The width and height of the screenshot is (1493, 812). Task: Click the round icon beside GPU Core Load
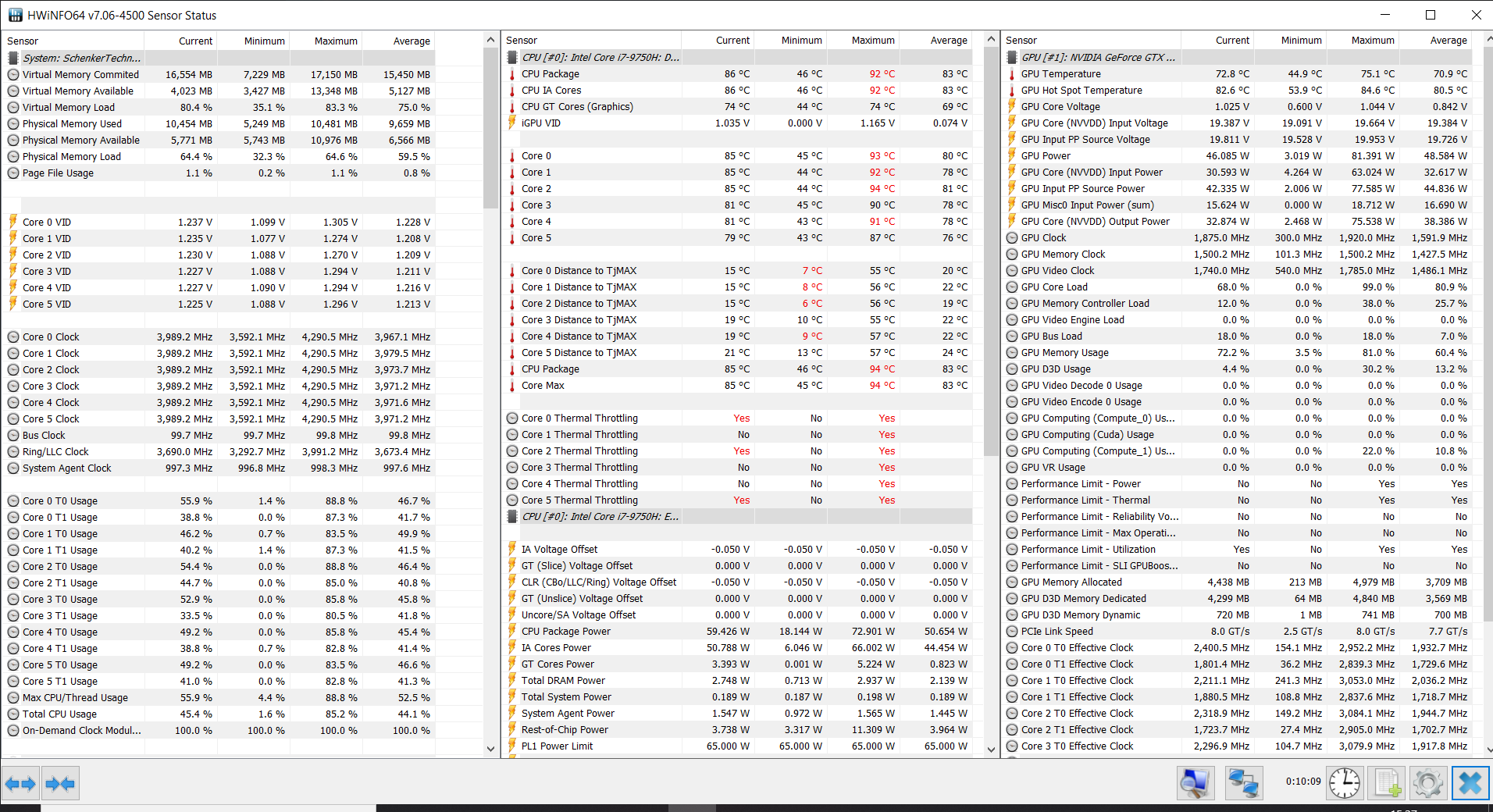point(1012,287)
